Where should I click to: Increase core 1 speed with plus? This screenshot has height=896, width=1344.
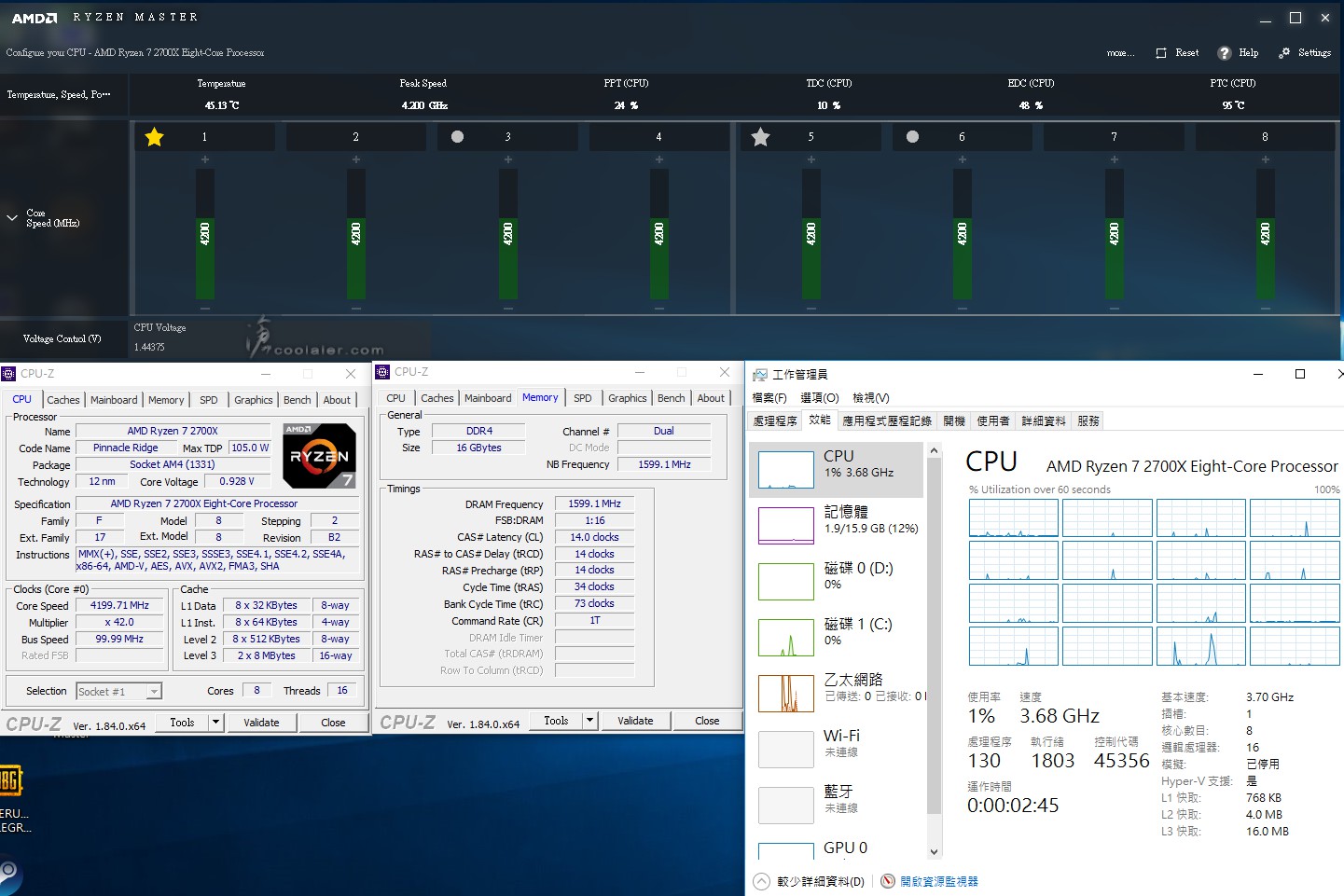tap(205, 159)
